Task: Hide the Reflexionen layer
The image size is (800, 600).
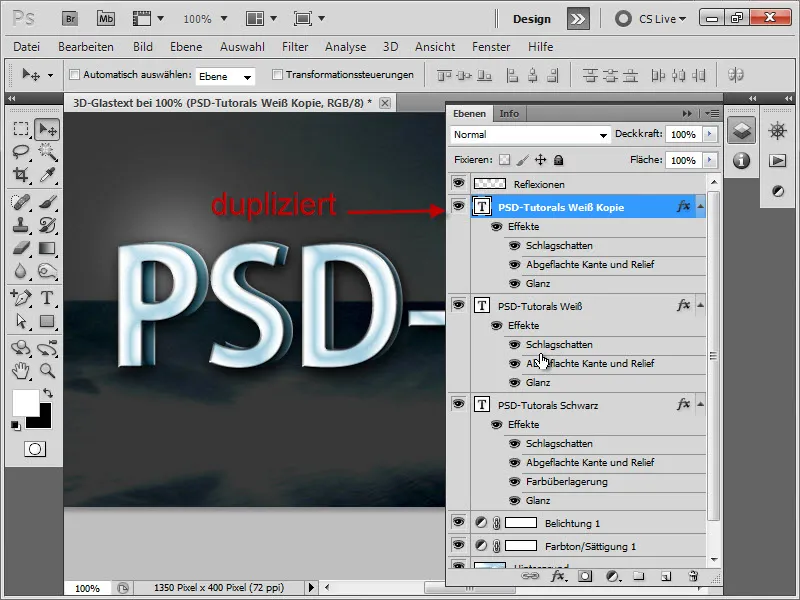Action: tap(458, 183)
